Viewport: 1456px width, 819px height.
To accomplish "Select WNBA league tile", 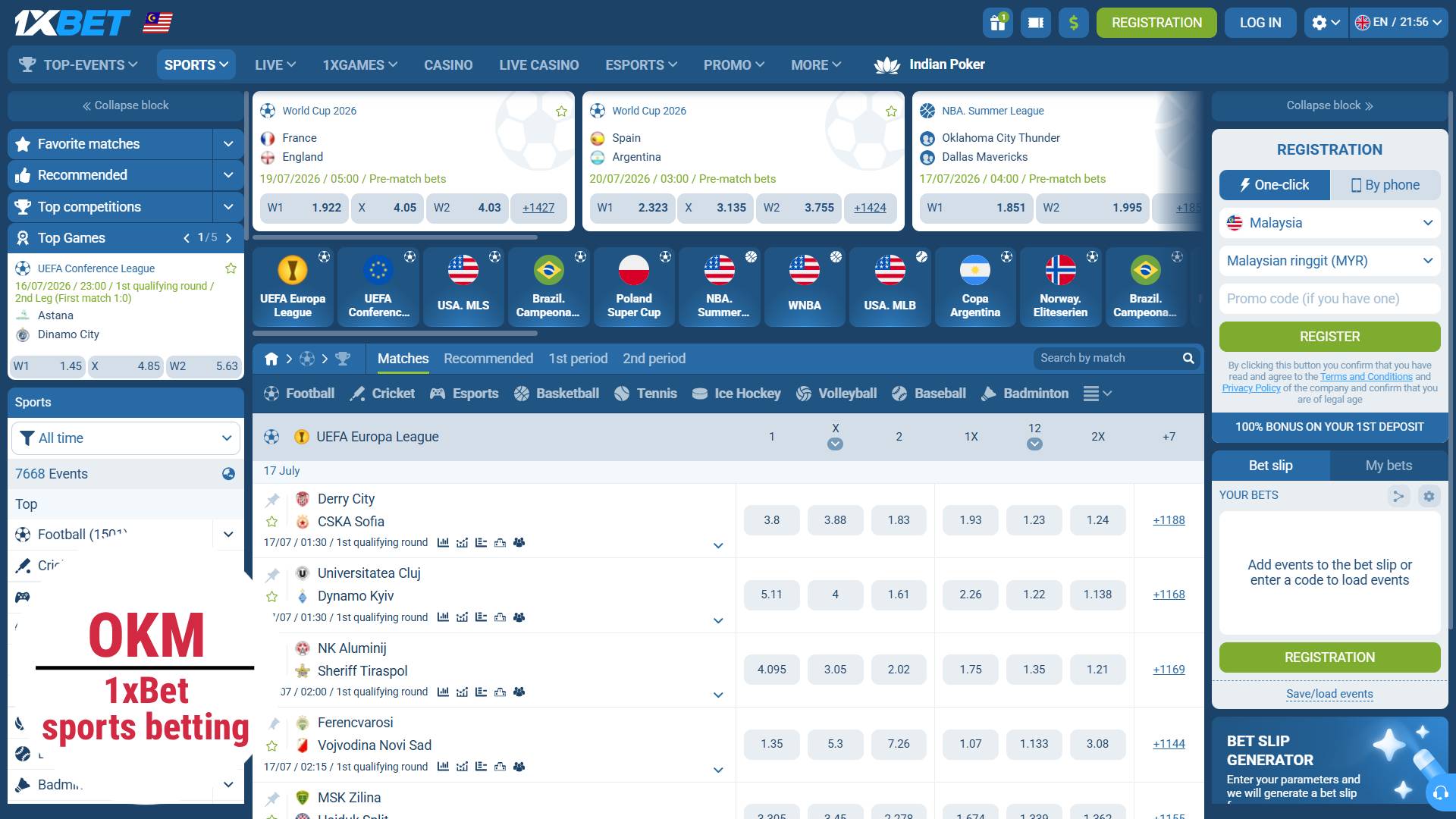I will pyautogui.click(x=805, y=287).
